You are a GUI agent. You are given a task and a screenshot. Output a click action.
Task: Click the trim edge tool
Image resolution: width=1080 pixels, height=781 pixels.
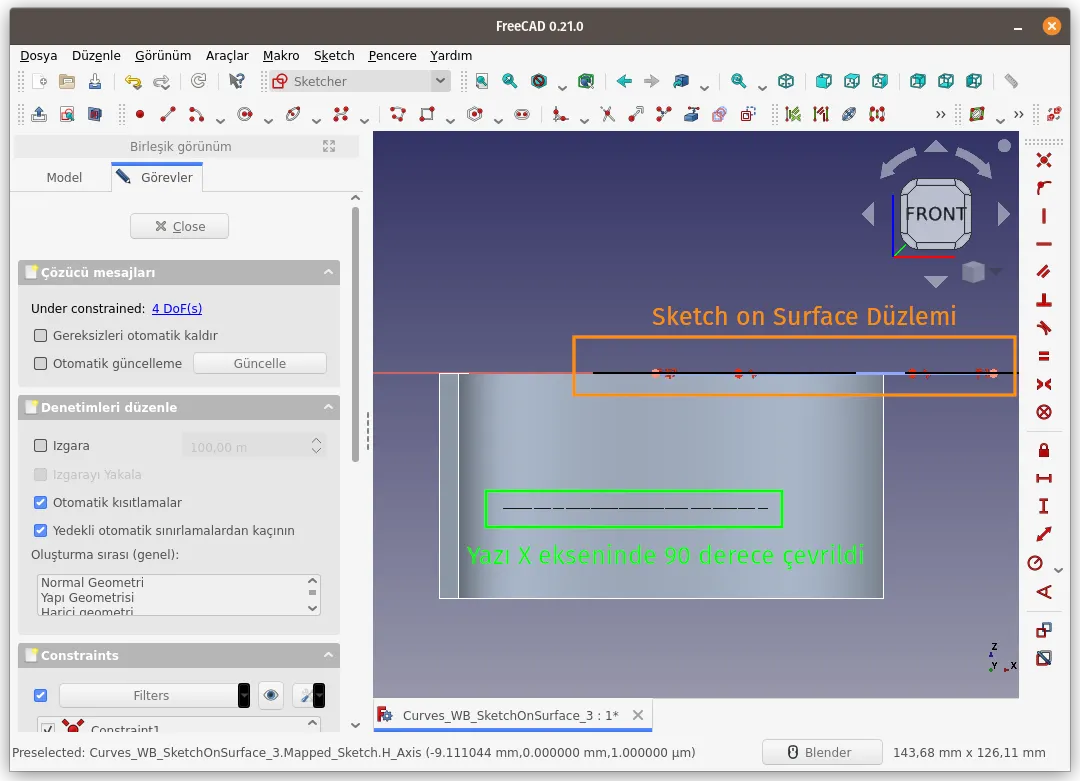coord(607,114)
